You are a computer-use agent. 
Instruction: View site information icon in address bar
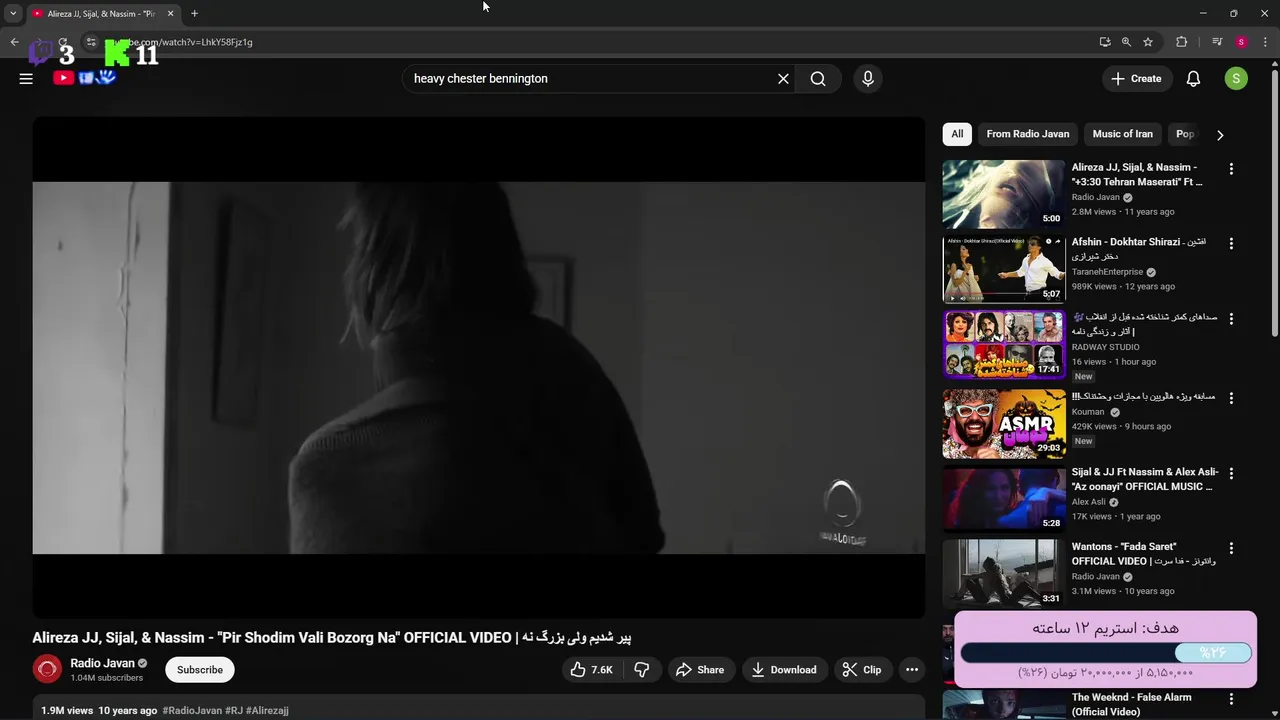point(91,42)
